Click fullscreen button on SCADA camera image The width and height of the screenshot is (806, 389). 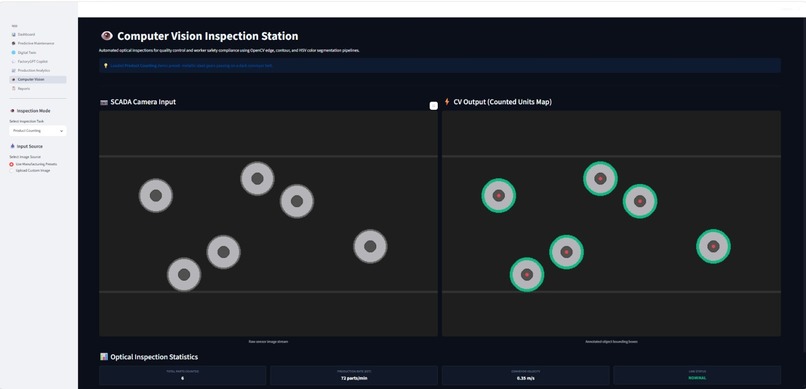point(433,105)
